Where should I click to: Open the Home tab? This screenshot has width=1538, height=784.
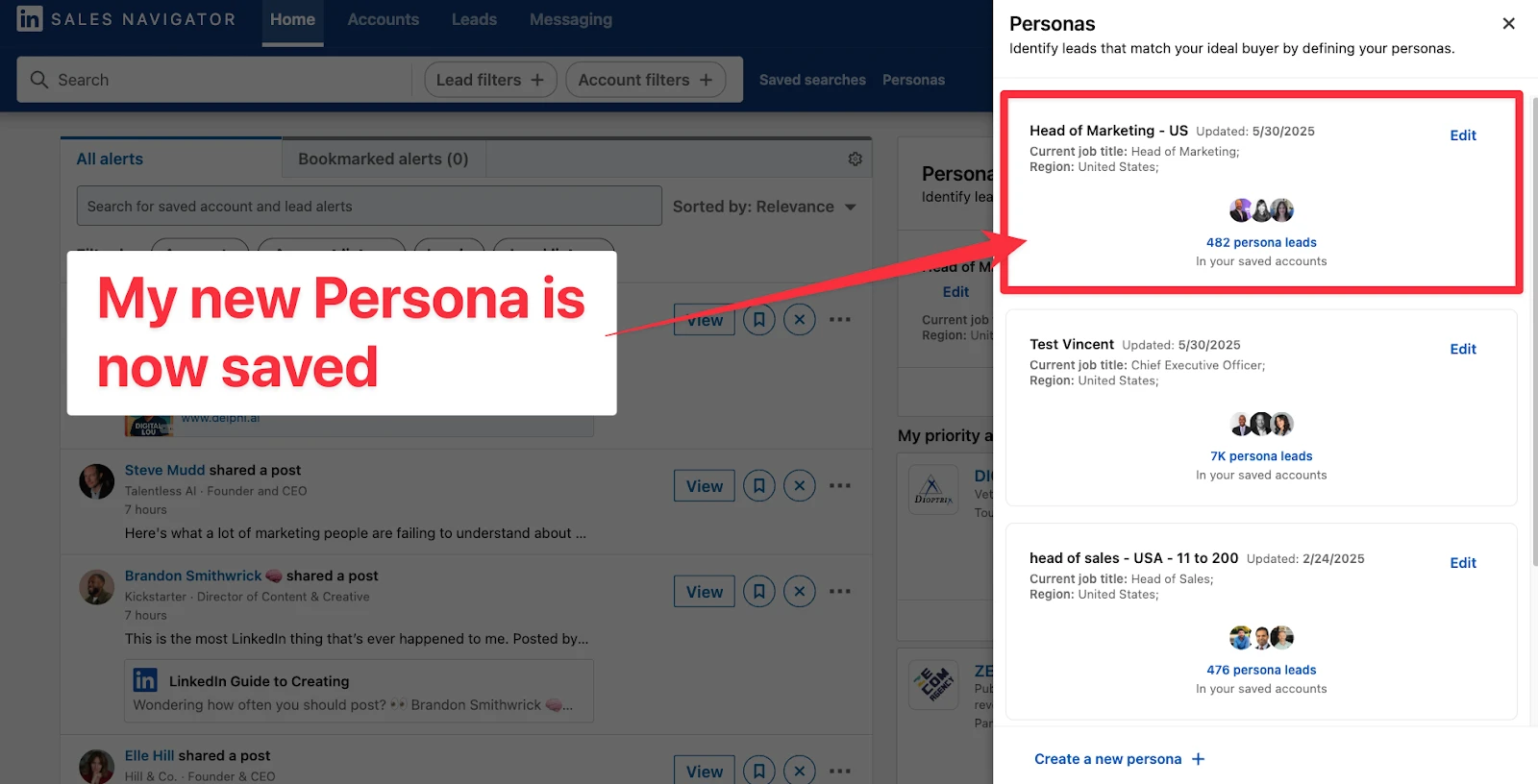[292, 19]
